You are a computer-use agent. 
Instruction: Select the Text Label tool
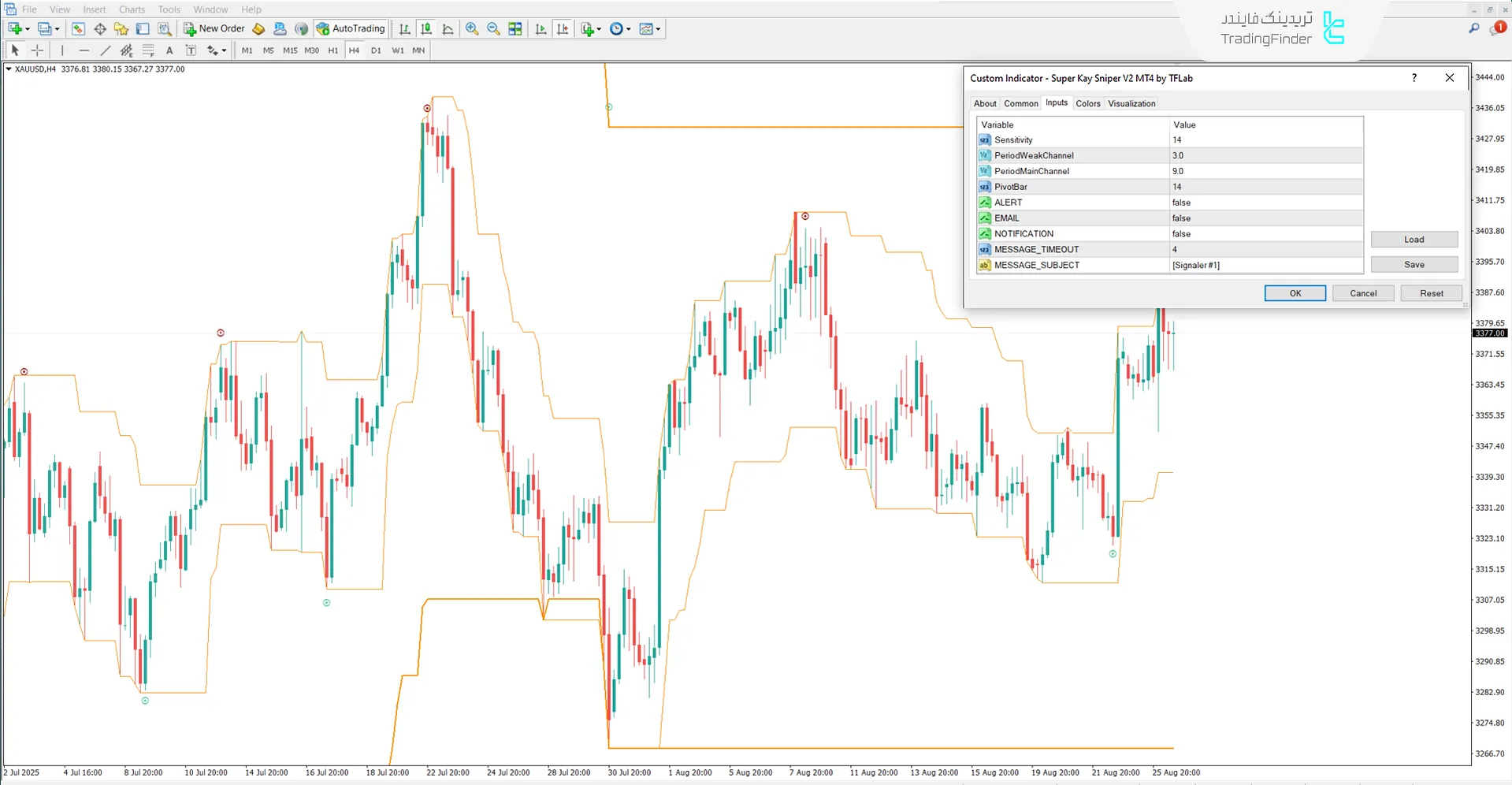[169, 50]
